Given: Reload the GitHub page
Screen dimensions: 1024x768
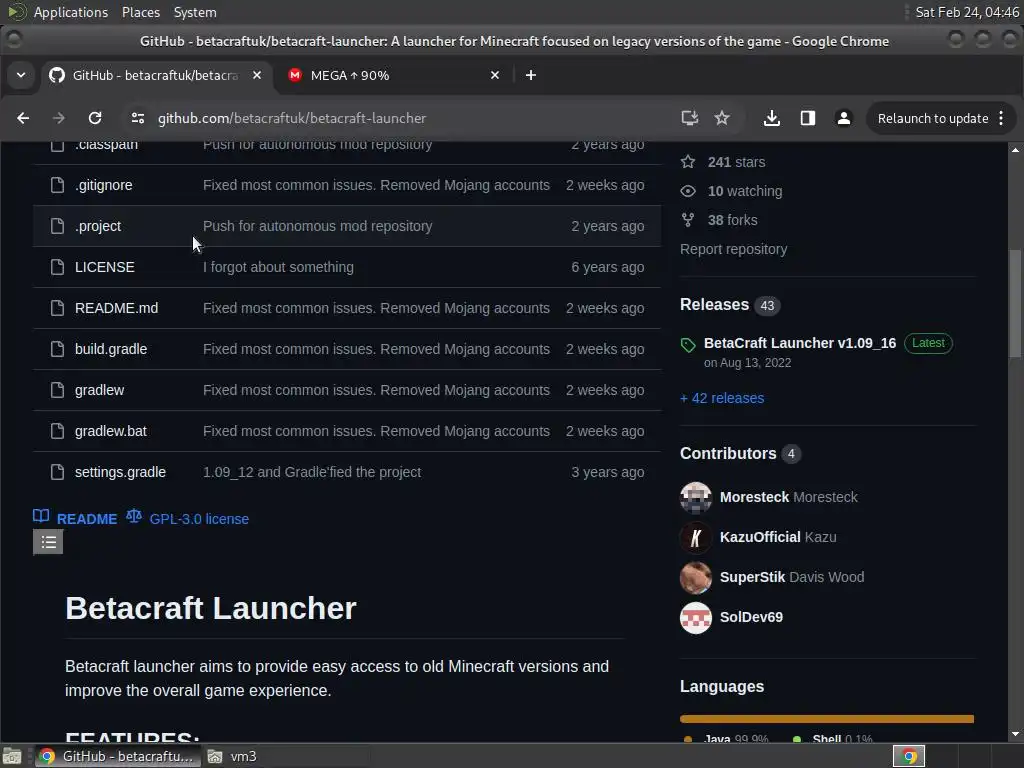Looking at the screenshot, I should 95,118.
